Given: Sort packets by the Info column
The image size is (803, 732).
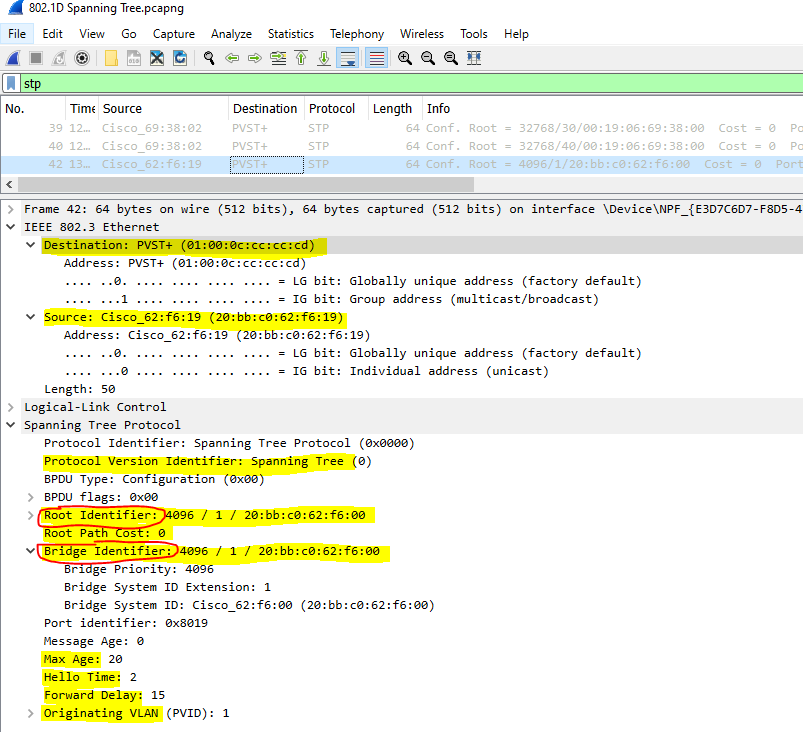Looking at the screenshot, I should tap(612, 109).
